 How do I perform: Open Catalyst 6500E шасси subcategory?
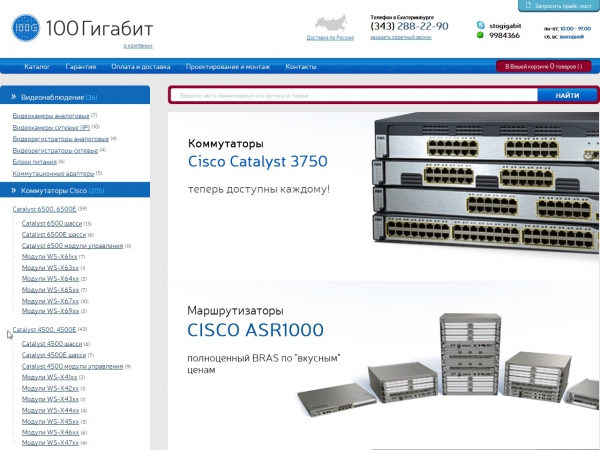[54, 234]
